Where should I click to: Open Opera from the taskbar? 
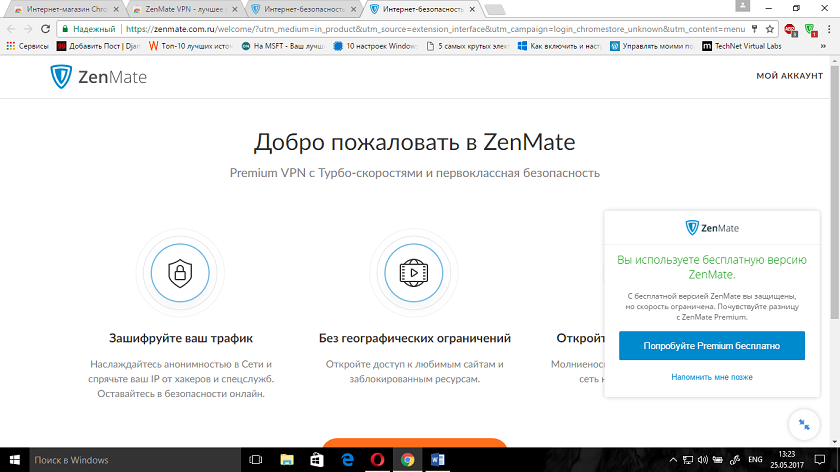coord(378,460)
